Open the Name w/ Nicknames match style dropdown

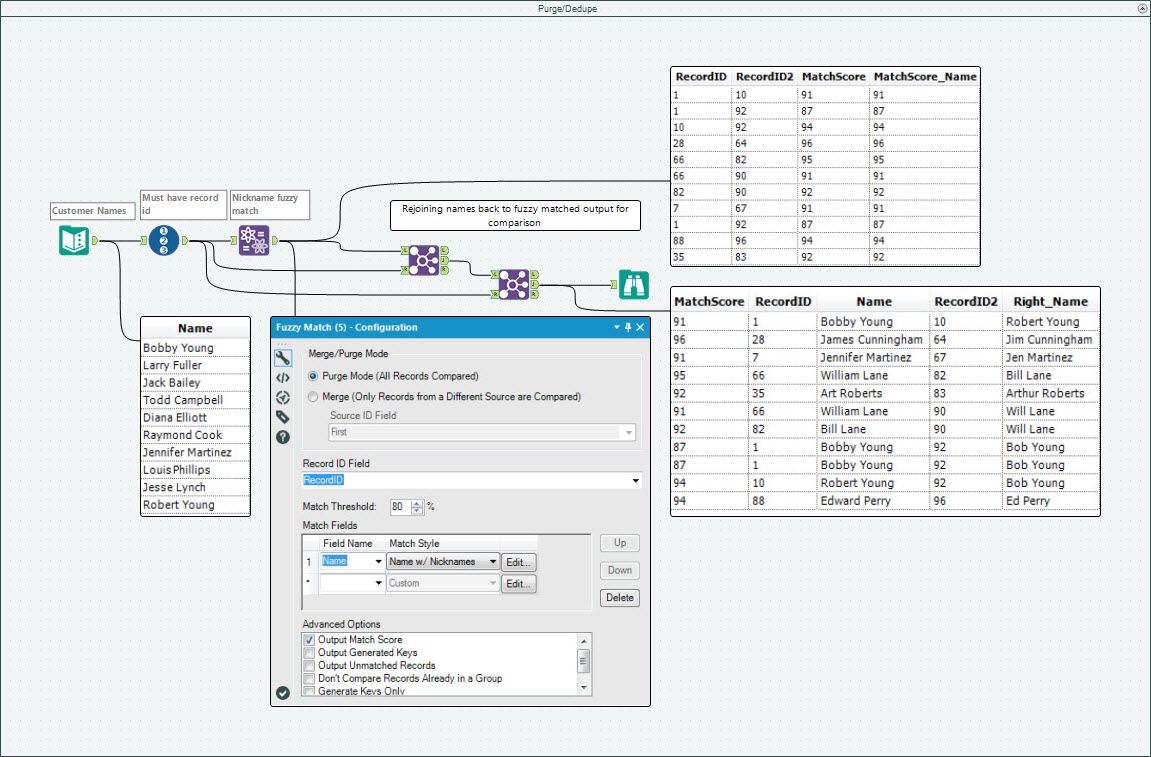click(x=493, y=562)
